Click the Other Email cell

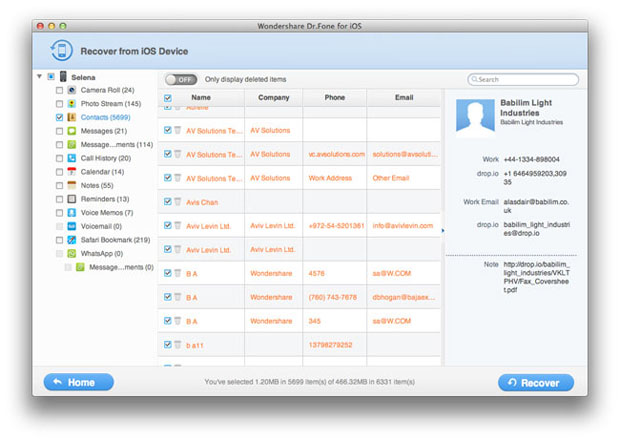[391, 178]
